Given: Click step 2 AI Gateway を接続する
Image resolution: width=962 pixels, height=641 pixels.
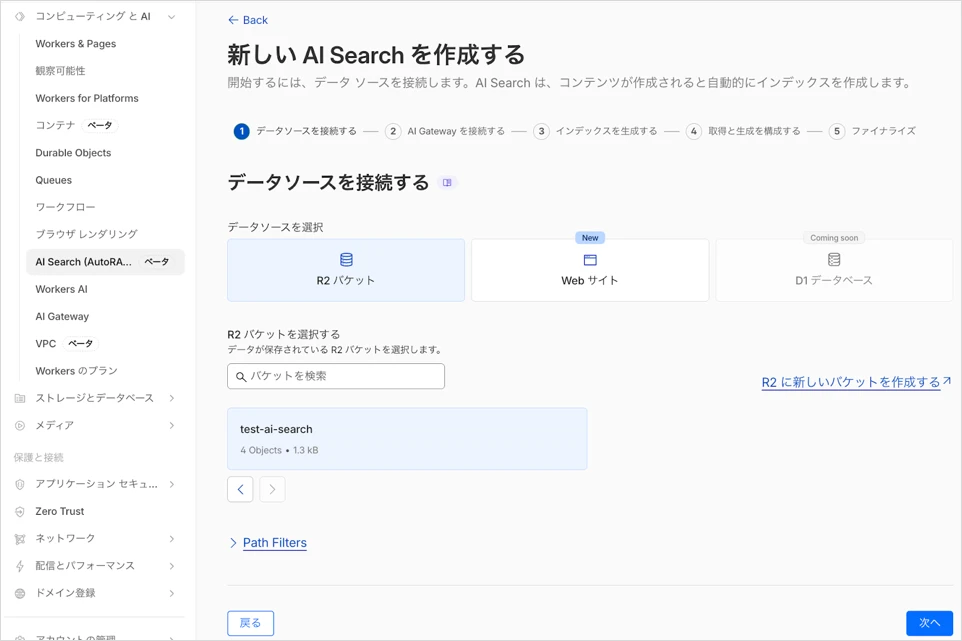Looking at the screenshot, I should [445, 131].
